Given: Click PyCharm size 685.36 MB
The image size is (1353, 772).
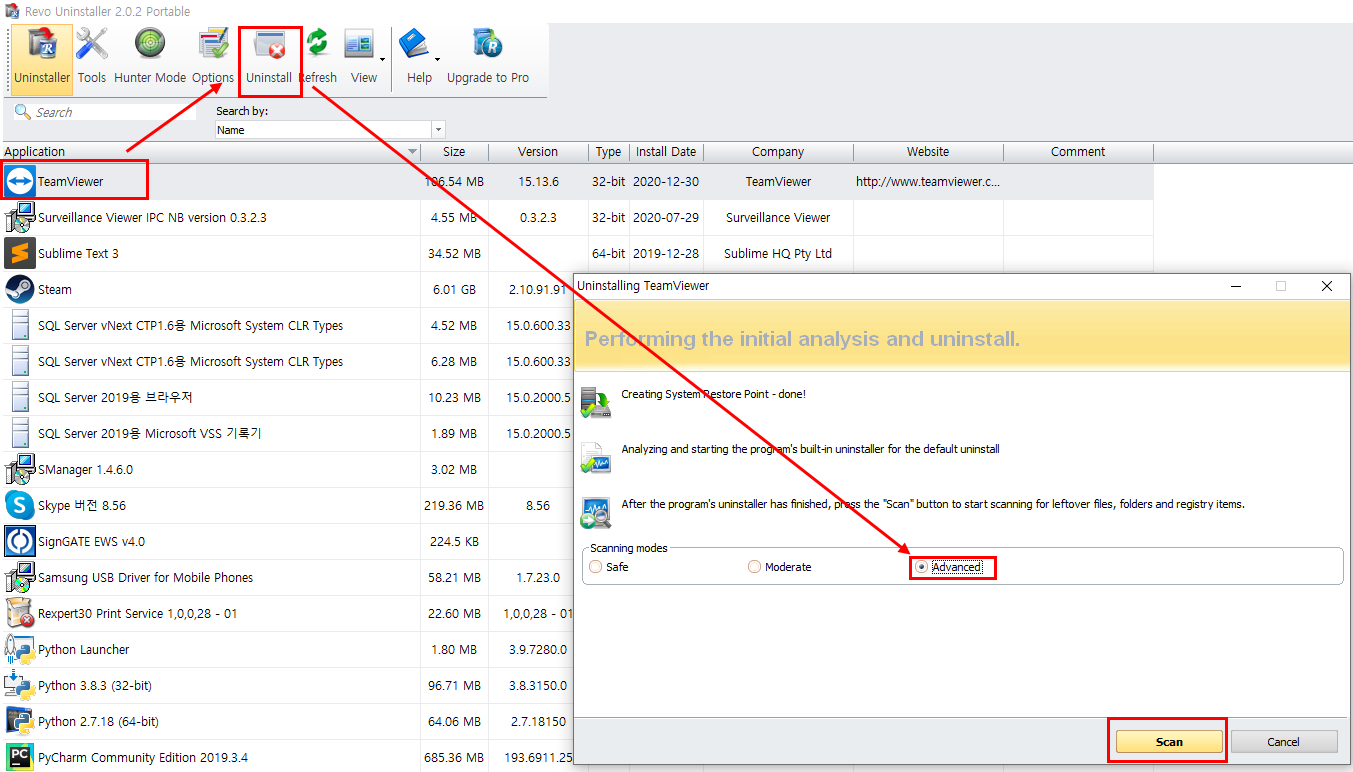Looking at the screenshot, I should pyautogui.click(x=454, y=758).
